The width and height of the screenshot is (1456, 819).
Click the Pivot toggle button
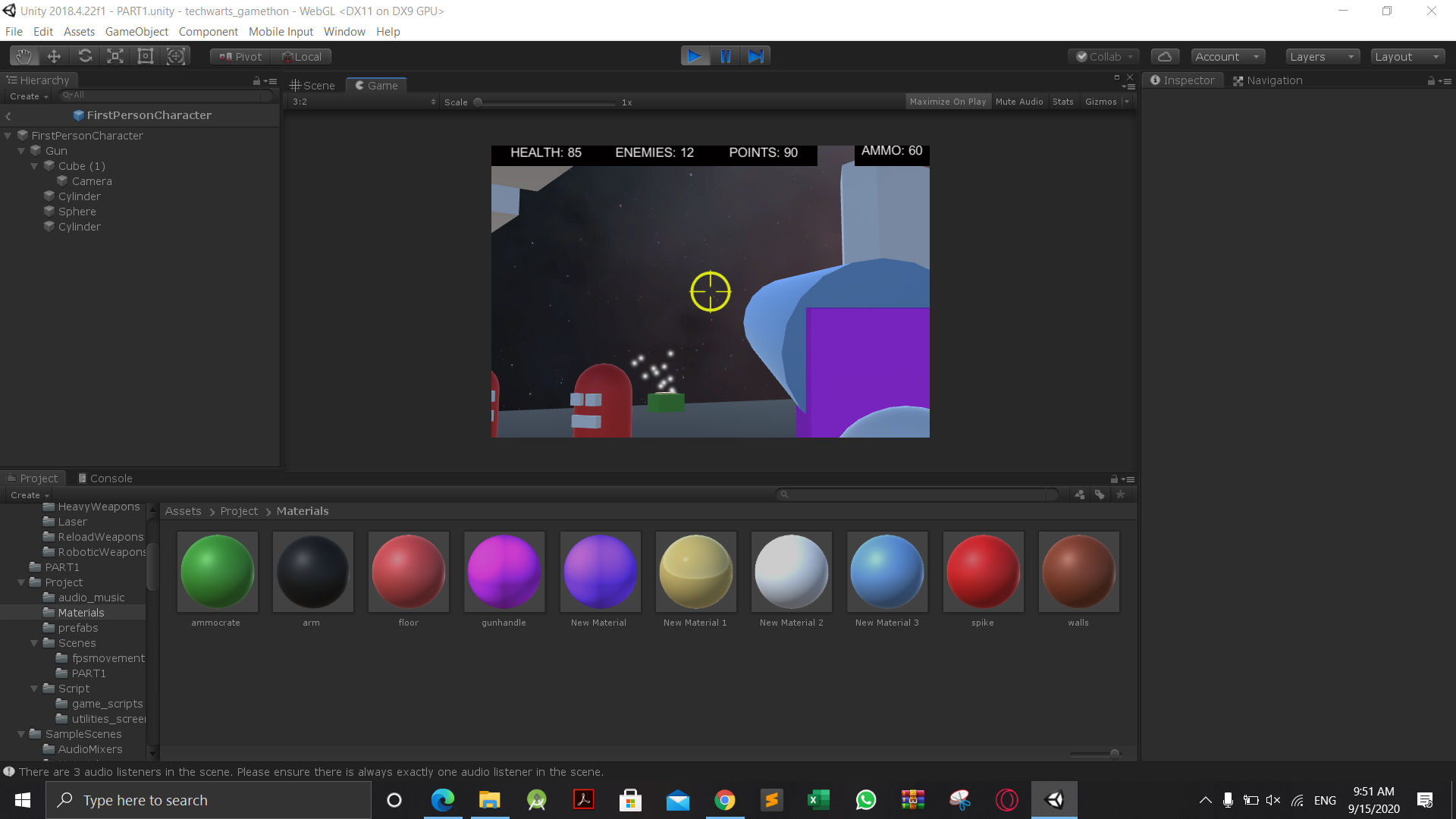(240, 57)
